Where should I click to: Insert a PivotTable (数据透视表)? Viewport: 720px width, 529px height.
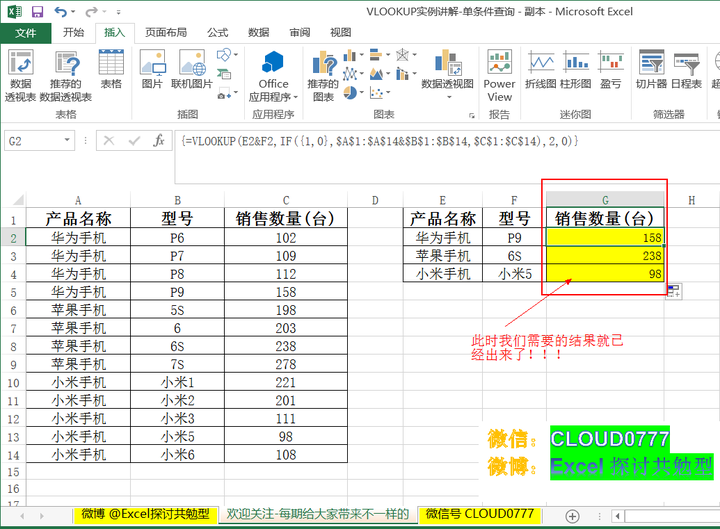click(x=20, y=76)
